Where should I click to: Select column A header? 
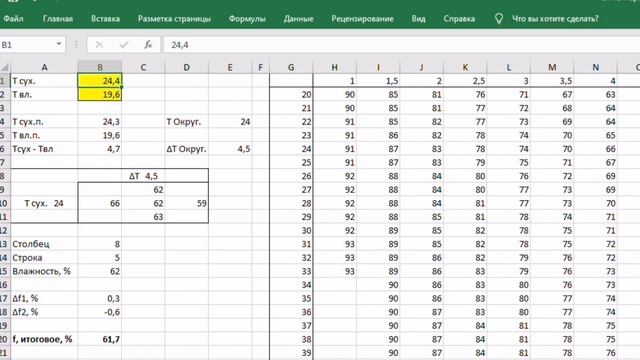pyautogui.click(x=44, y=67)
